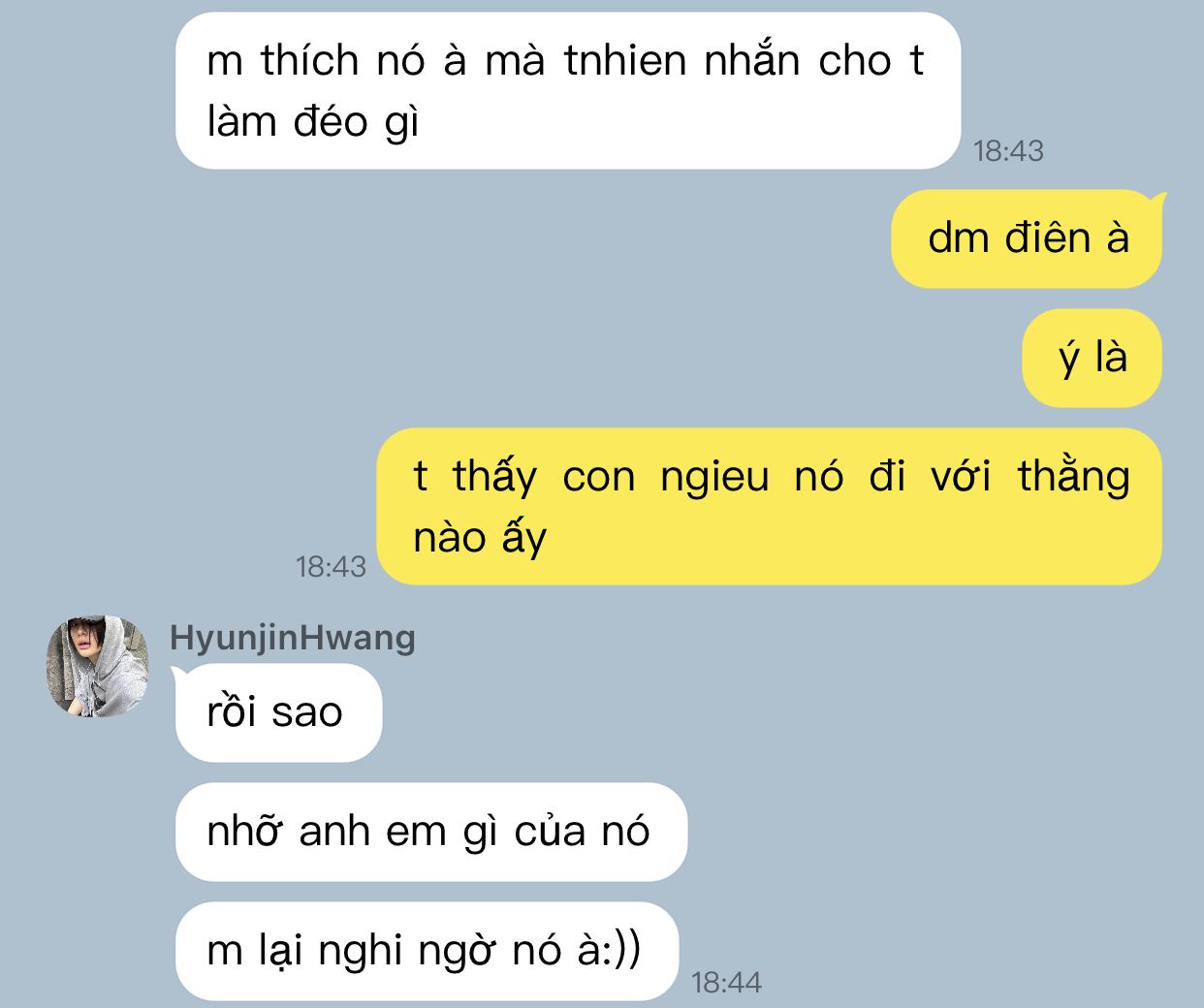Open HyunjinHwang's profile picture
Image resolution: width=1204 pixels, height=1008 pixels.
tap(97, 666)
